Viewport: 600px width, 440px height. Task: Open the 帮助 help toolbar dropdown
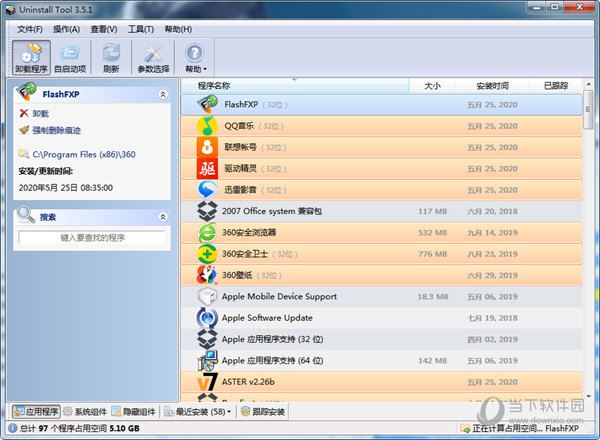195,57
